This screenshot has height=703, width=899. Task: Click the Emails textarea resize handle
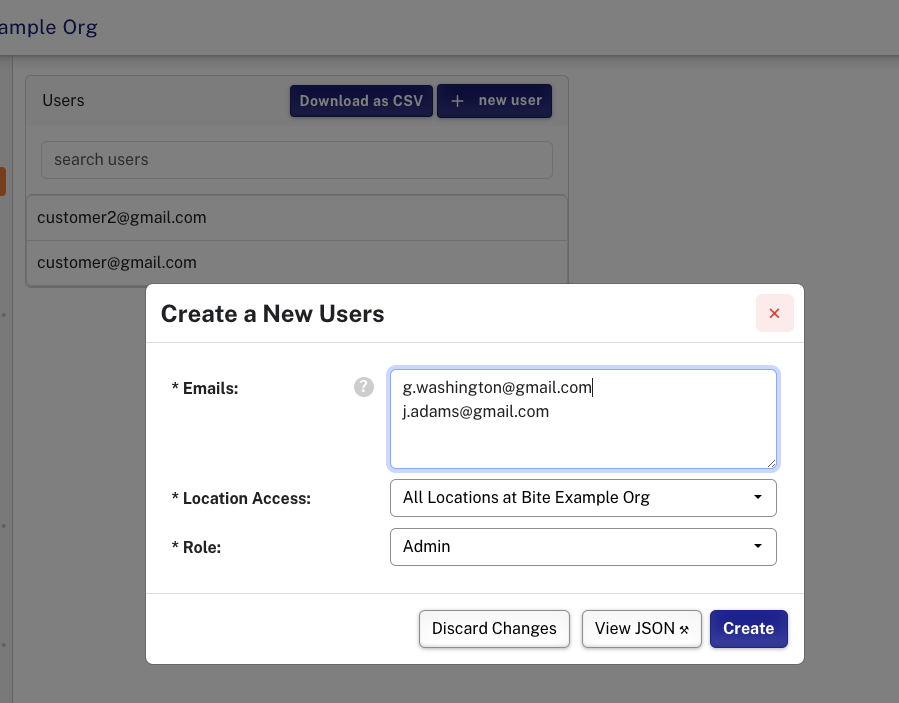(x=771, y=463)
